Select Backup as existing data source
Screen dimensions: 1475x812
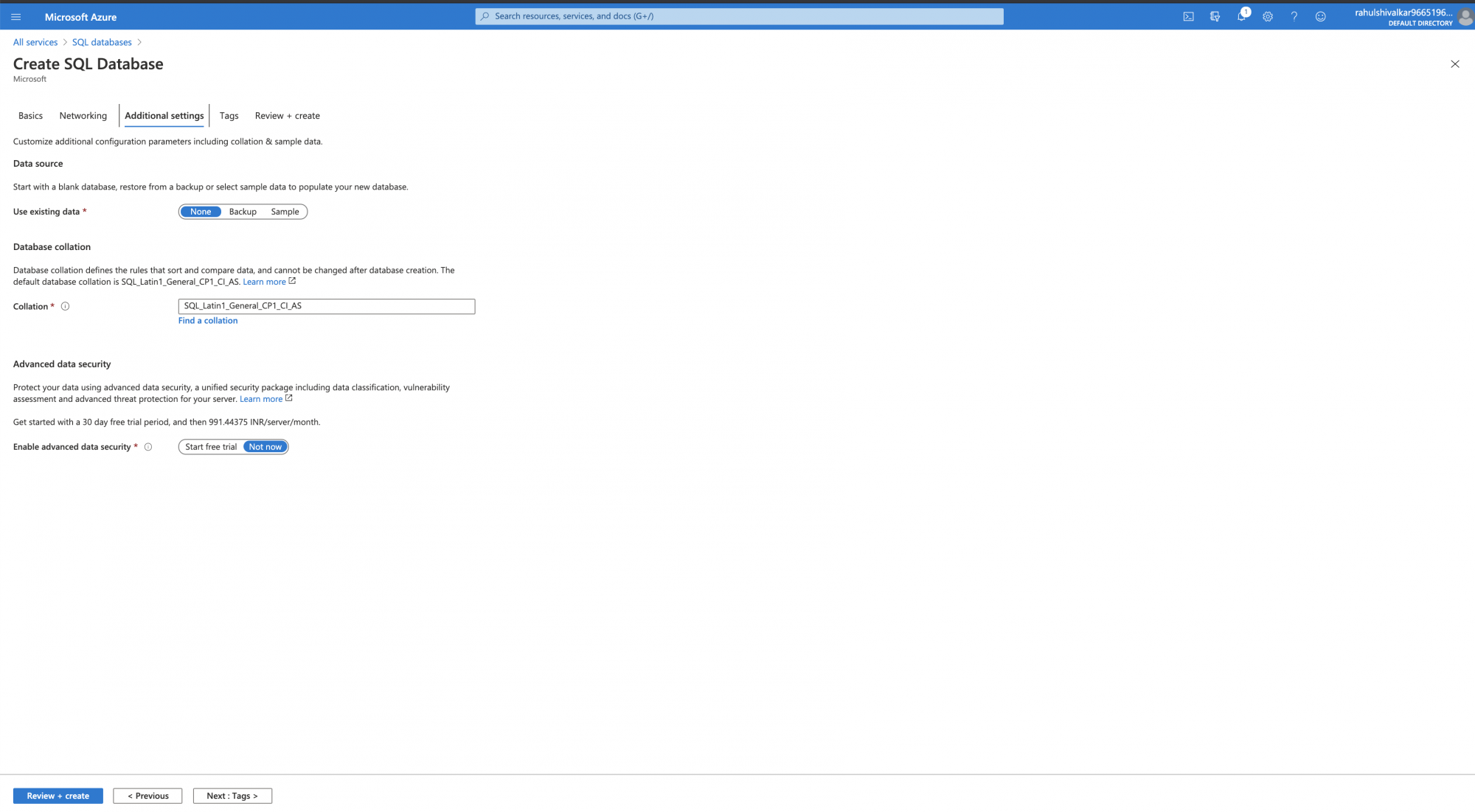tap(243, 212)
